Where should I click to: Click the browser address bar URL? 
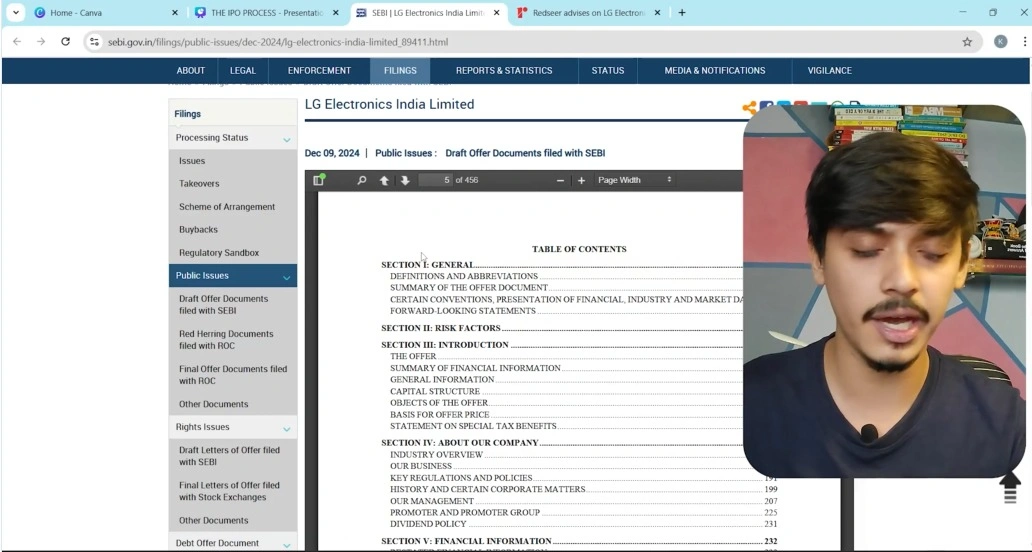[278, 41]
